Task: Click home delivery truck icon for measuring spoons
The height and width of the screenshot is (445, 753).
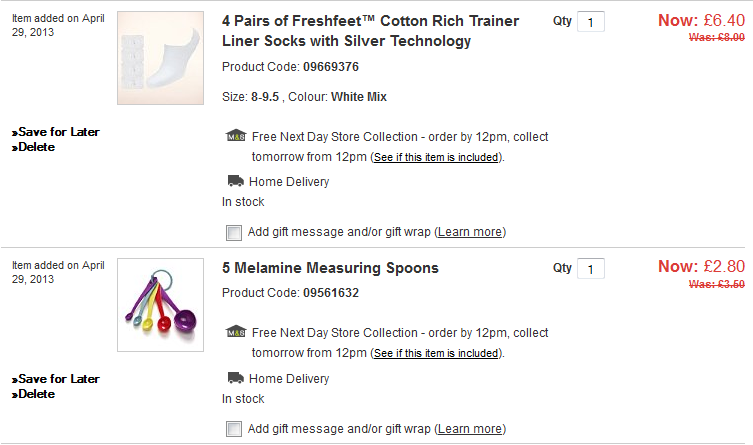Action: pos(235,378)
